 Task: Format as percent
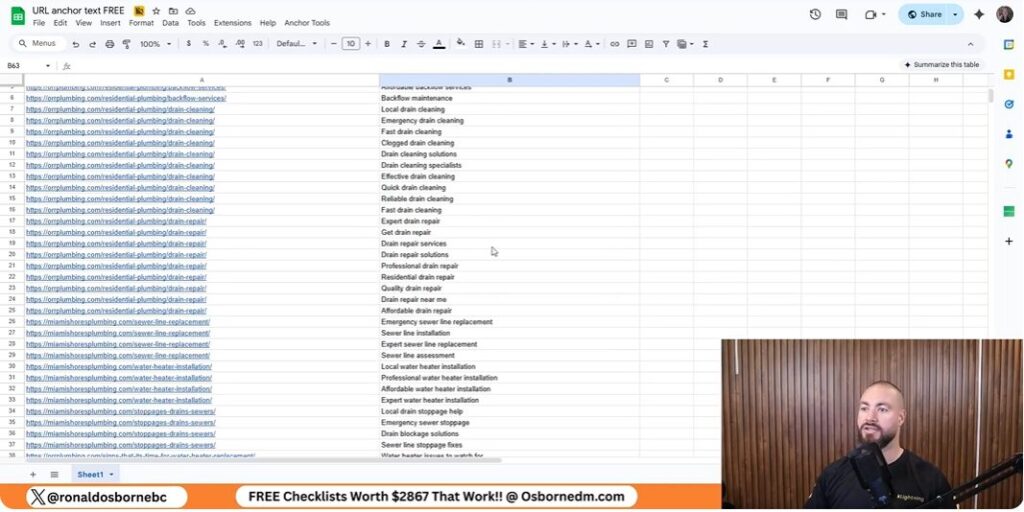[206, 44]
